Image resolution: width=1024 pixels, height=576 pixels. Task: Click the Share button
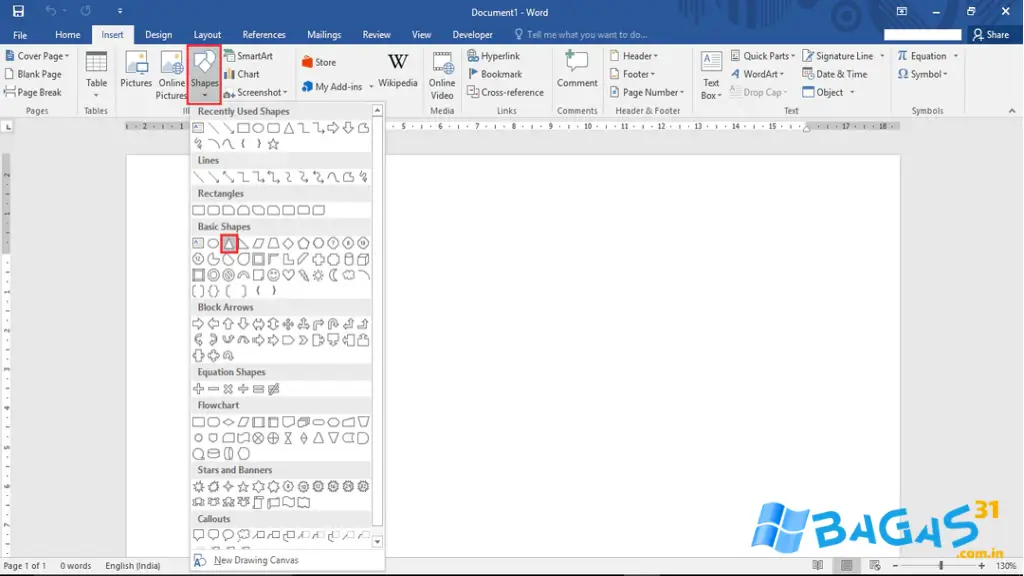(989, 33)
